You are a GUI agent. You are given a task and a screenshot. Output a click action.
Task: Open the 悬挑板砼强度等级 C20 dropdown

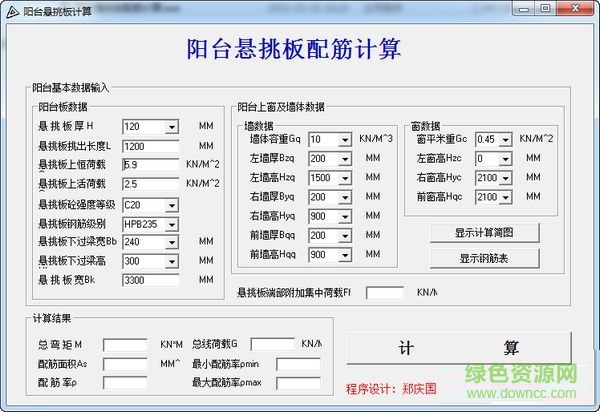click(x=172, y=205)
